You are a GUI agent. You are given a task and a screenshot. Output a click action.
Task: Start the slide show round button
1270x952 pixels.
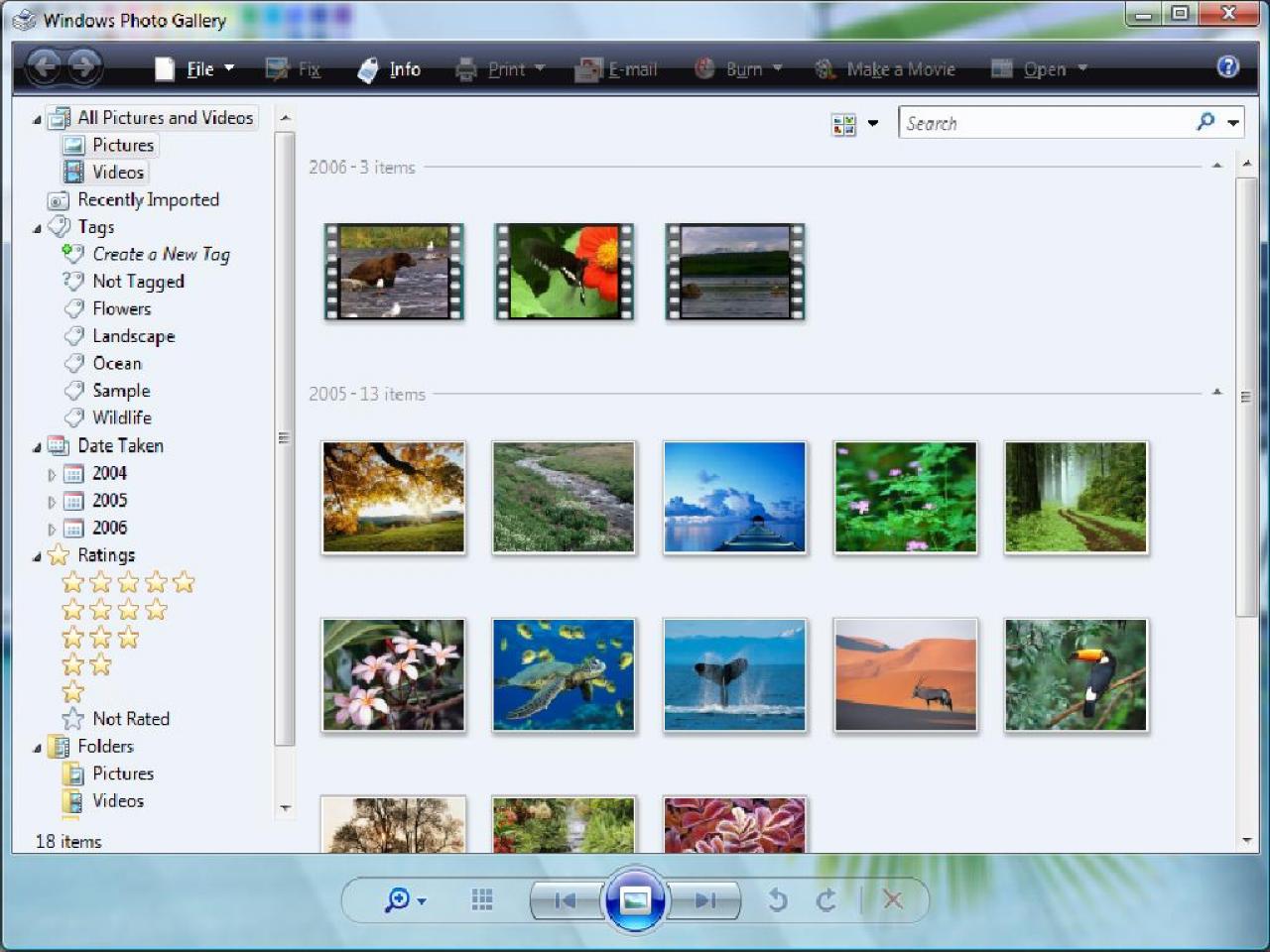[x=635, y=899]
